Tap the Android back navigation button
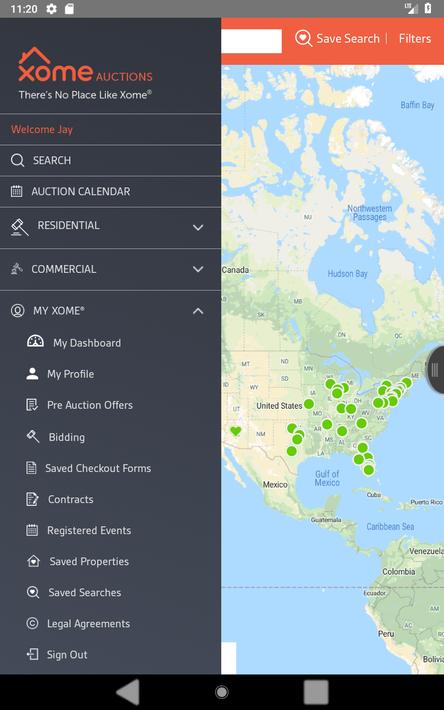The width and height of the screenshot is (444, 710). point(128,692)
